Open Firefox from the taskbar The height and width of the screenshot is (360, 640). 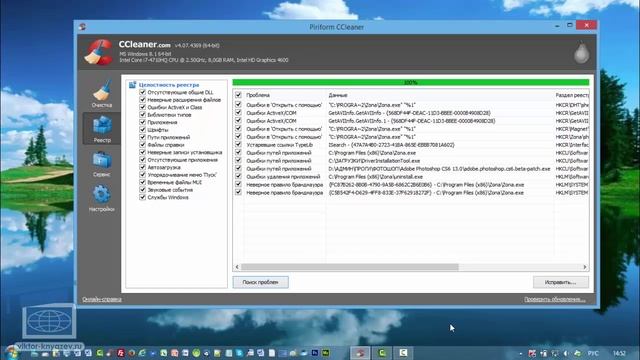click(x=132, y=353)
